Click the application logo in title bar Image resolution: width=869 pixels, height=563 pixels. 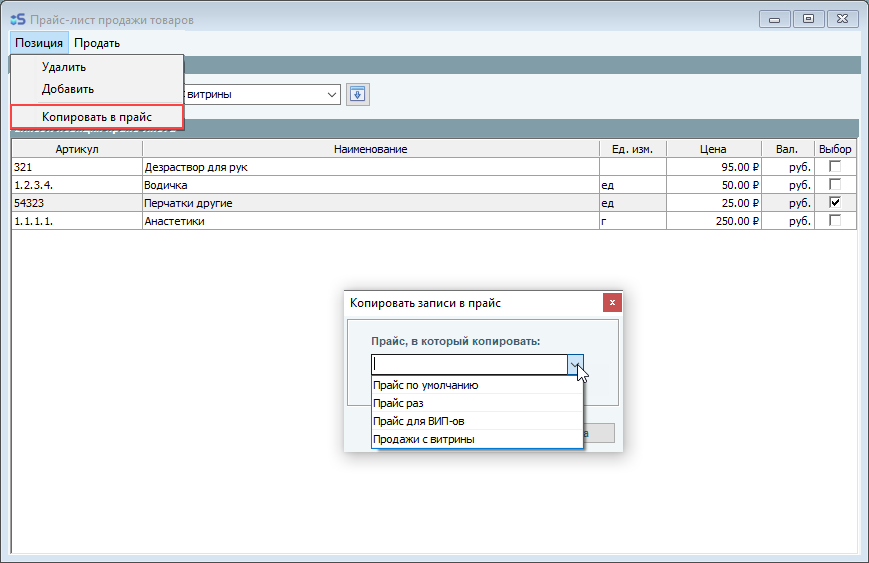pos(16,19)
